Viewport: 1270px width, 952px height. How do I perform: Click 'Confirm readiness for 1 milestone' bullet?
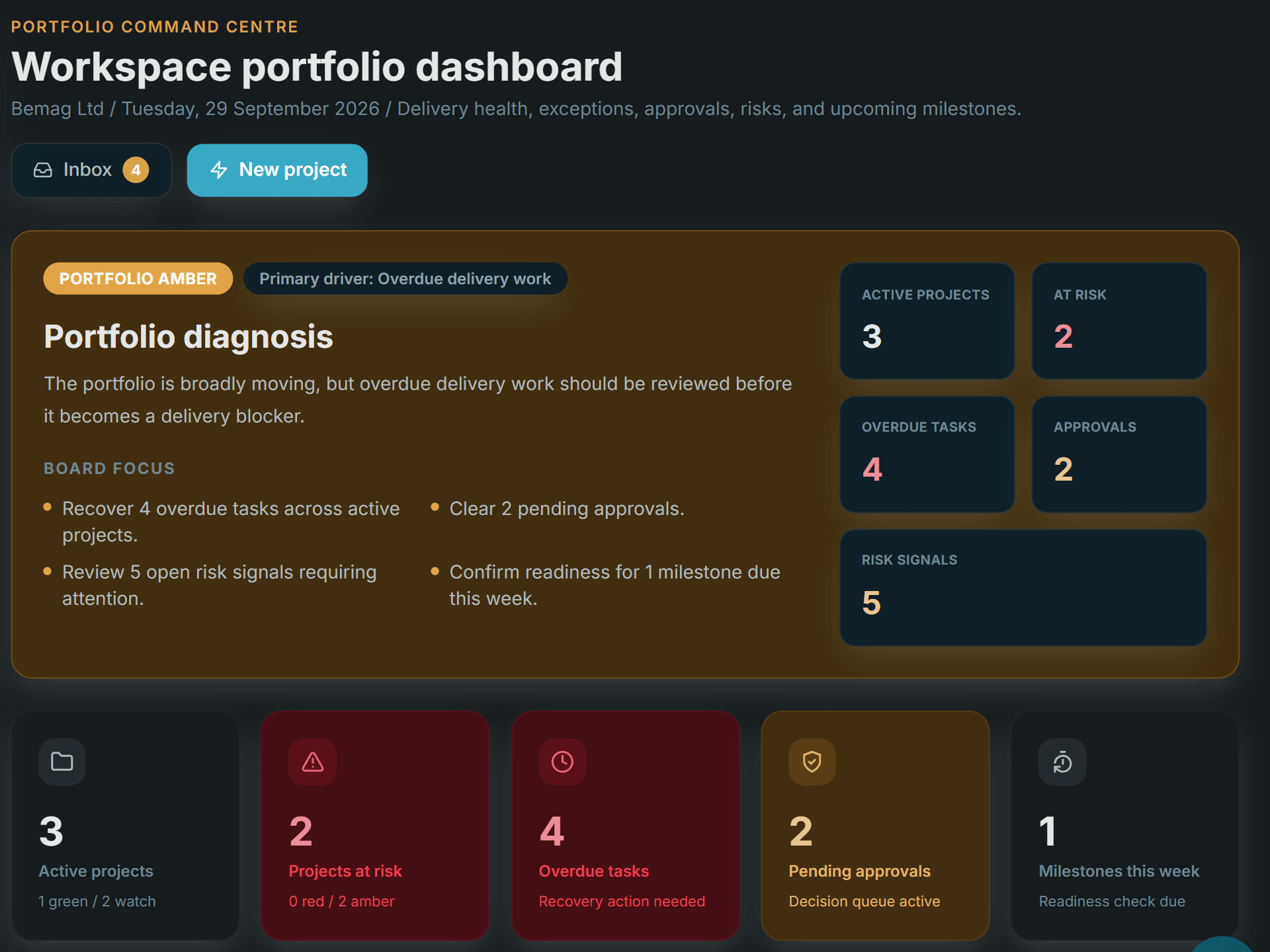[x=614, y=585]
